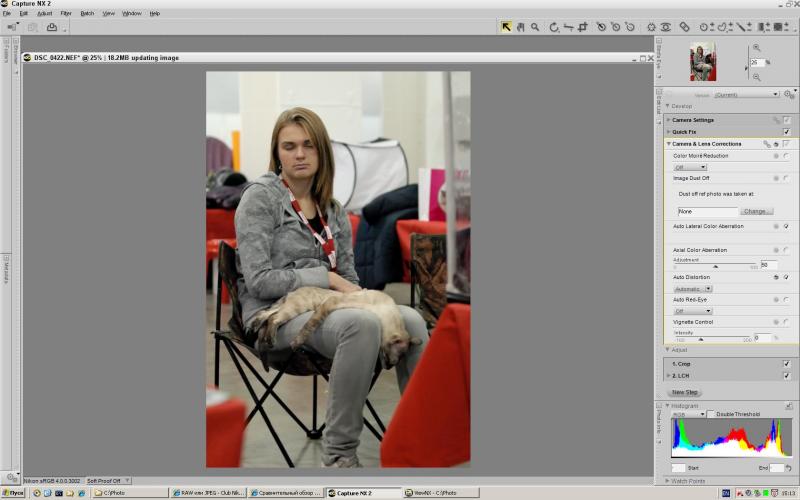The image size is (800, 500).
Task: Select the Crop tool
Action: pos(582,27)
